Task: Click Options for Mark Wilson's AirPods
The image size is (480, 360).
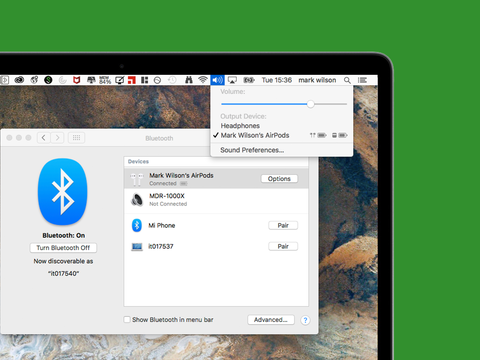Action: (x=279, y=179)
